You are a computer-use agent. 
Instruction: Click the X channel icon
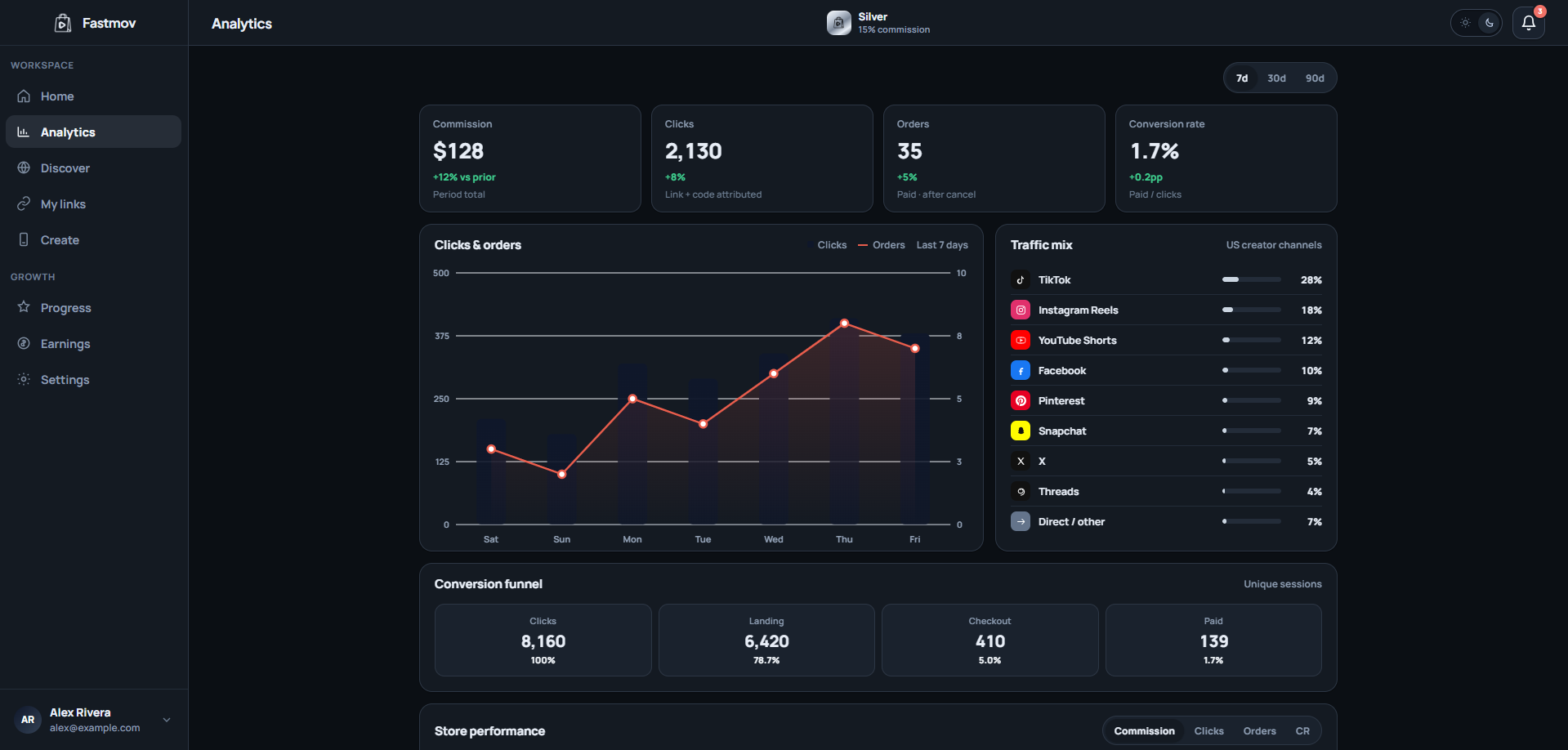1021,461
